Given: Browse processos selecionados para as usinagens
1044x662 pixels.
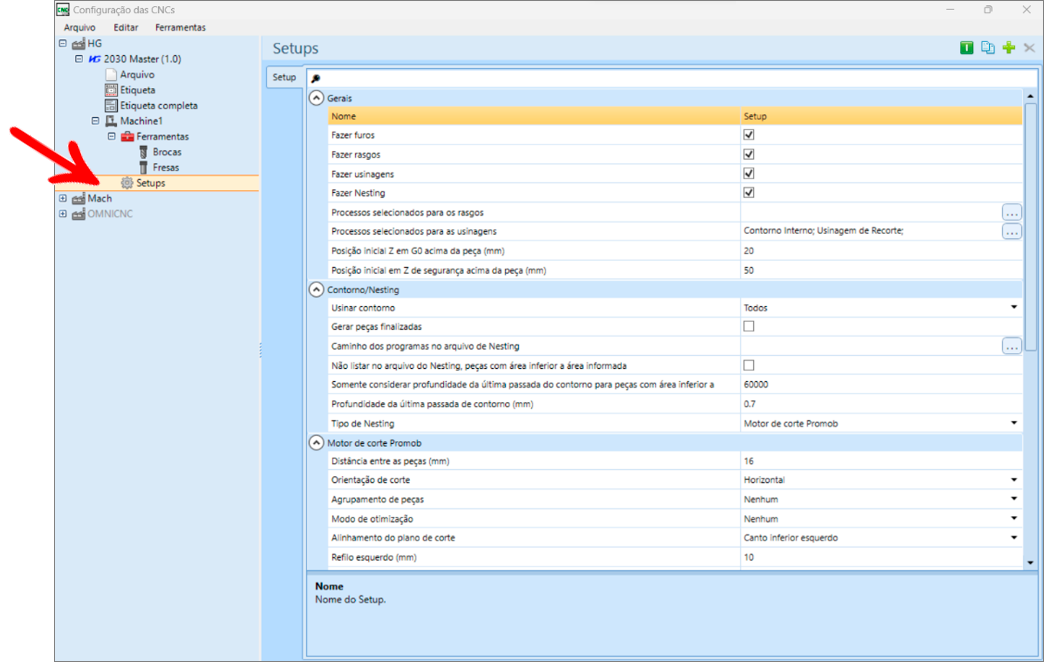Looking at the screenshot, I should [x=1011, y=232].
